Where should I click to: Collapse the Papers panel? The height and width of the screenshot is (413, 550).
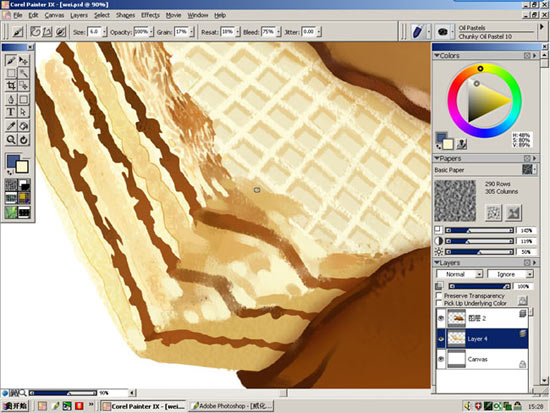tap(437, 159)
